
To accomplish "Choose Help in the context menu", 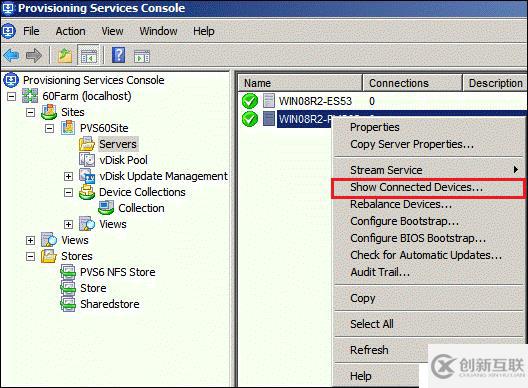I will 361,376.
